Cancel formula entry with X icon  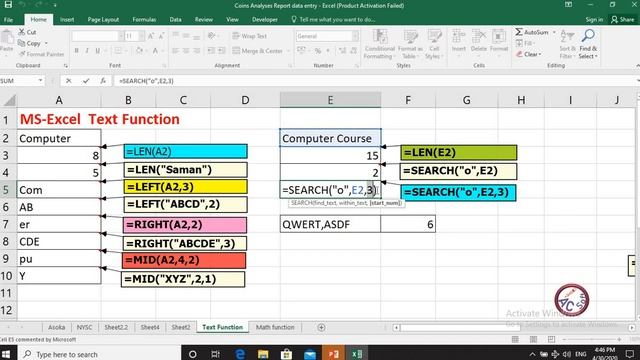click(69, 81)
